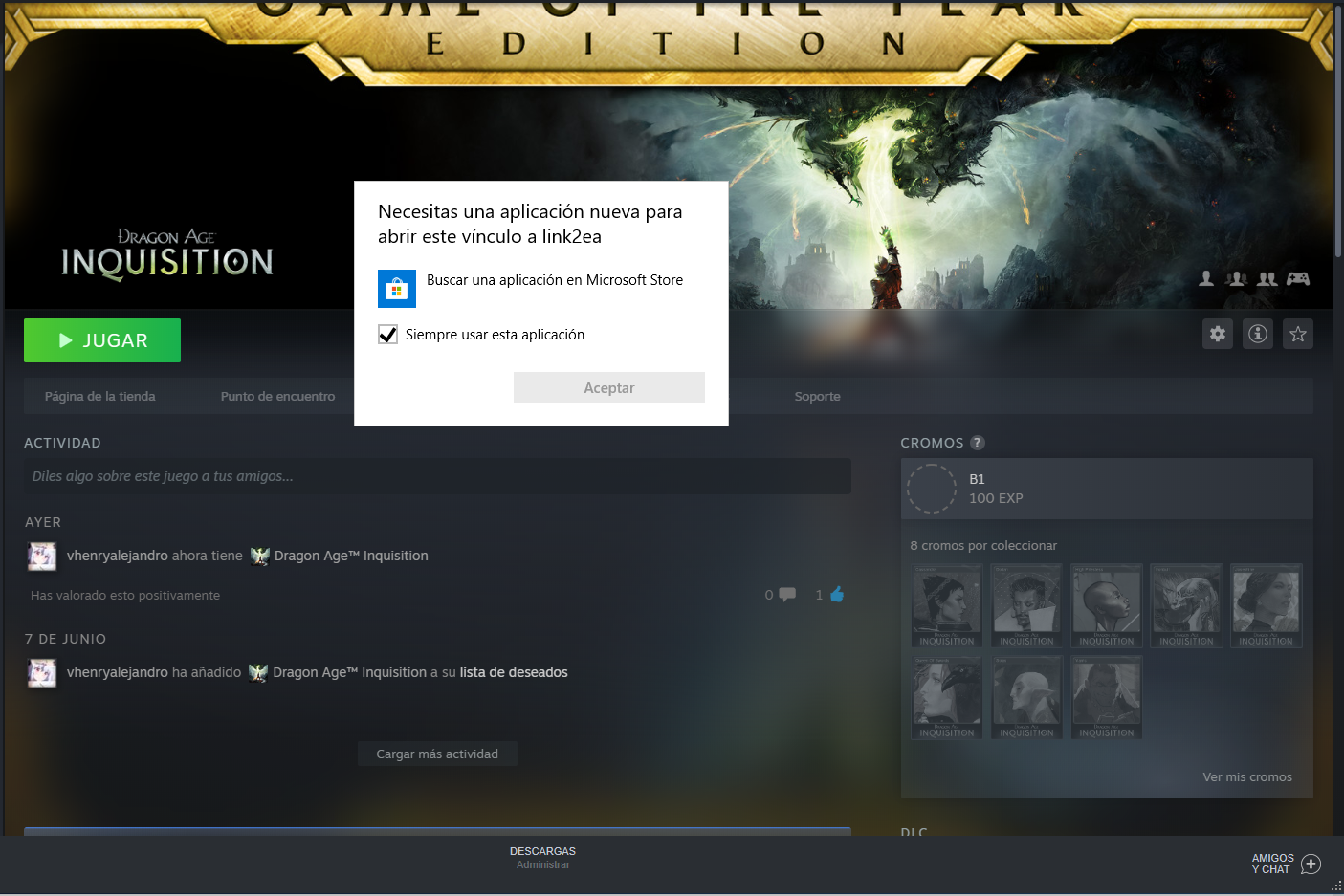Click the Microsoft Store bag icon

tap(396, 289)
